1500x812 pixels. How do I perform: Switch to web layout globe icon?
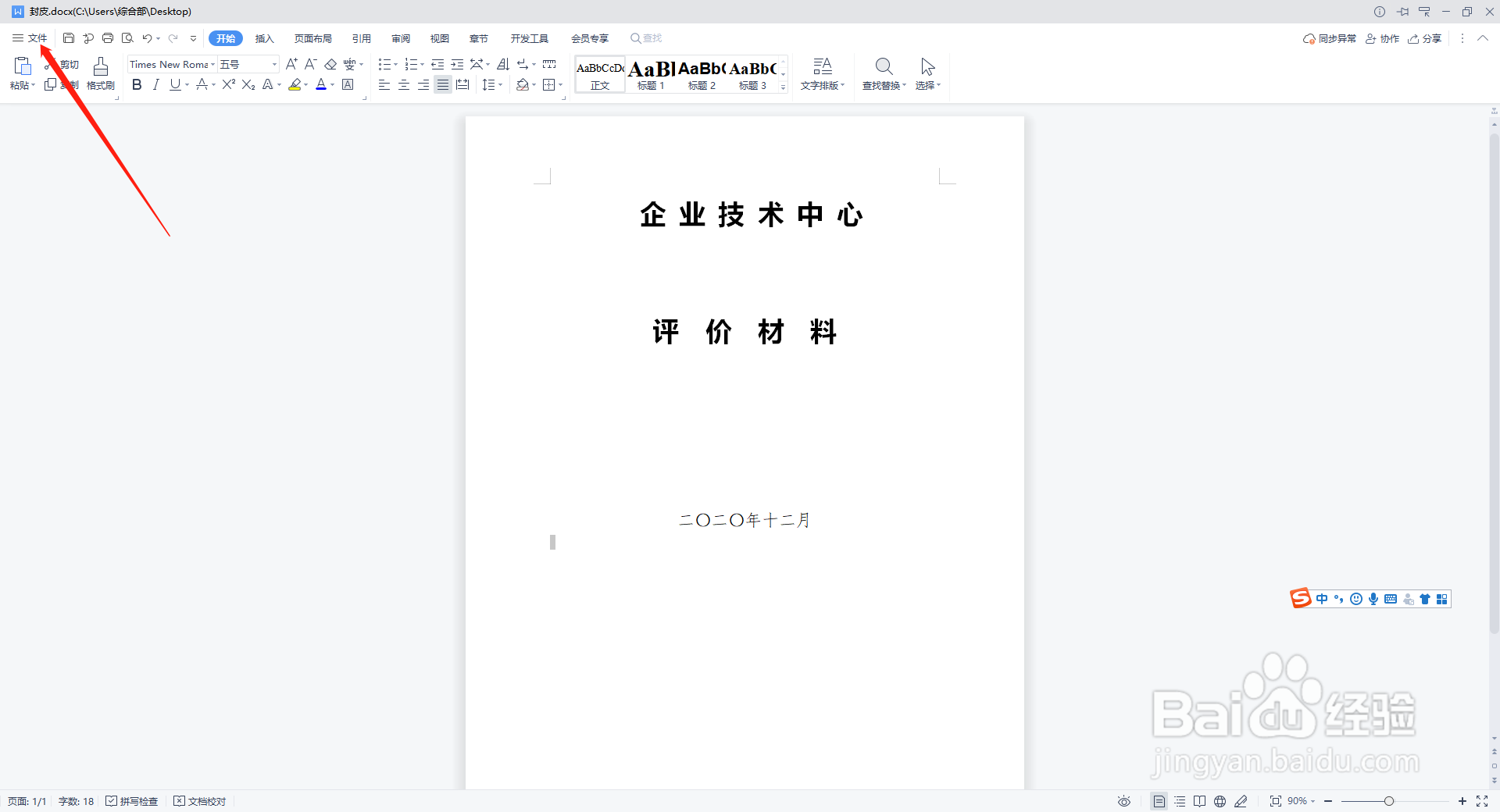coord(1220,801)
